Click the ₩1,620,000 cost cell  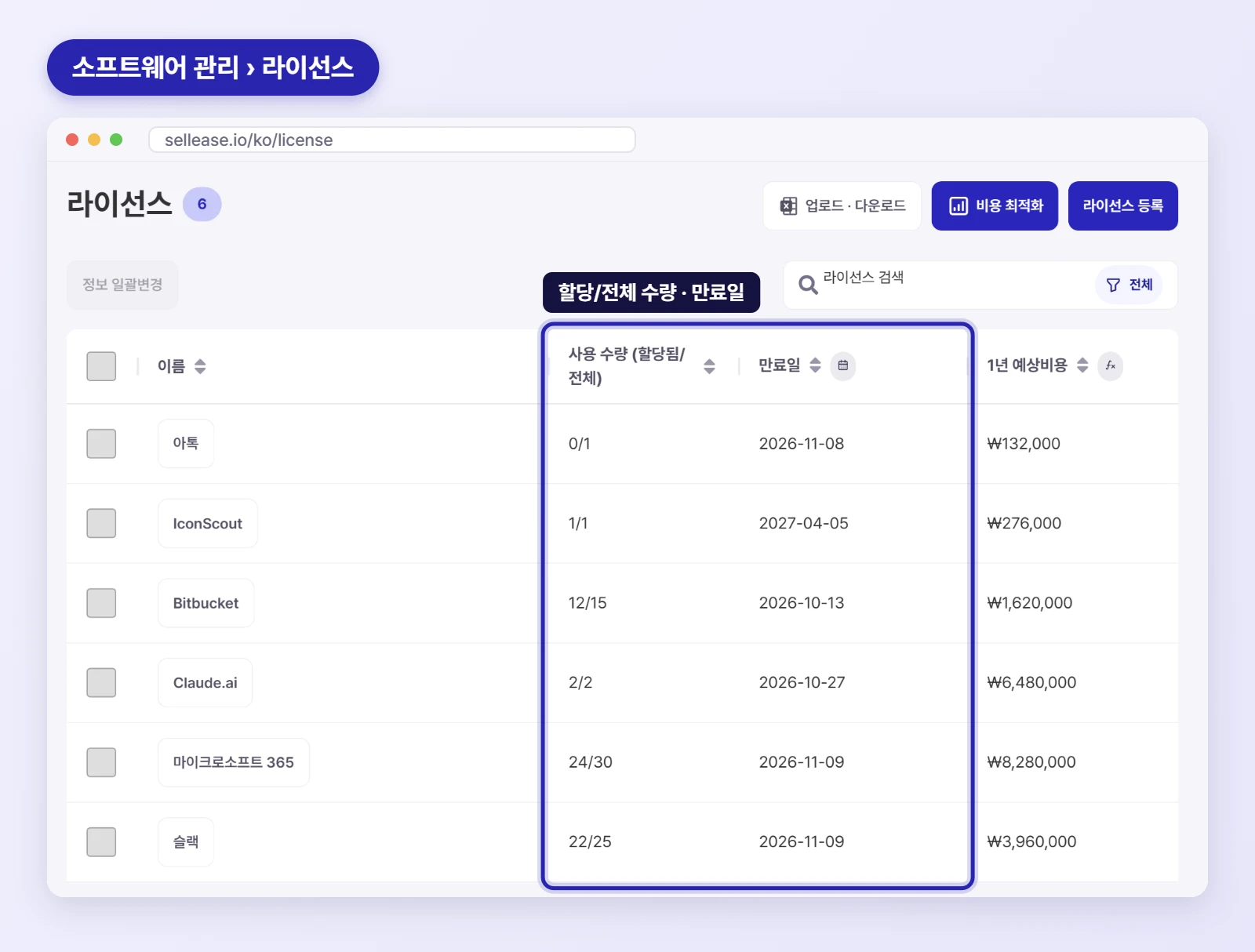tap(1030, 603)
